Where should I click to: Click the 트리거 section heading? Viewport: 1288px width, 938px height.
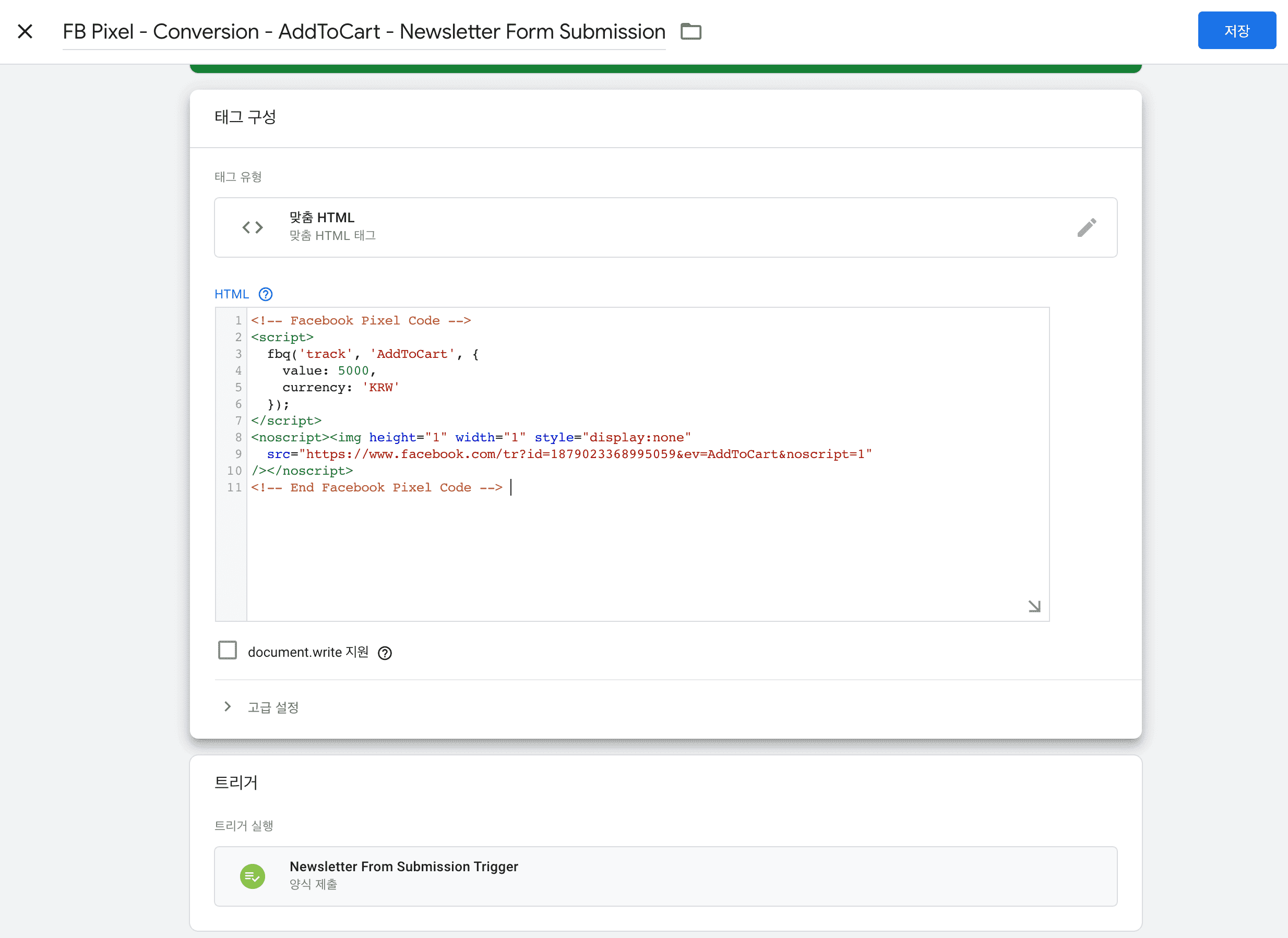click(236, 783)
